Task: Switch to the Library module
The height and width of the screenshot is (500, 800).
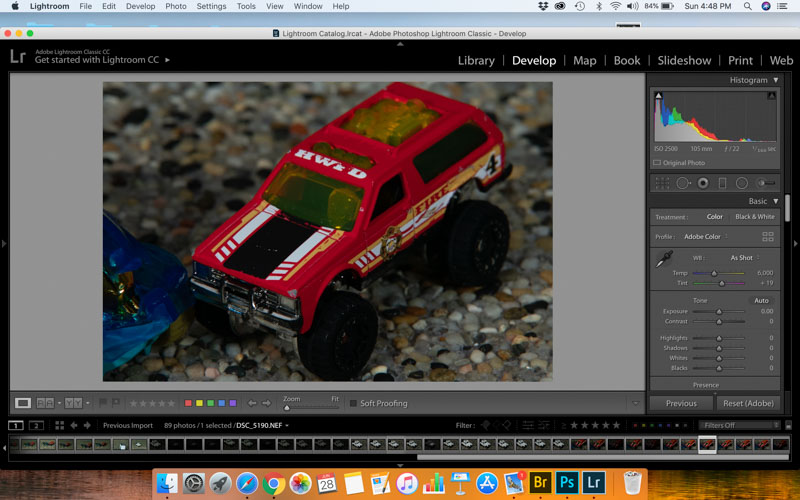Action: [x=476, y=60]
